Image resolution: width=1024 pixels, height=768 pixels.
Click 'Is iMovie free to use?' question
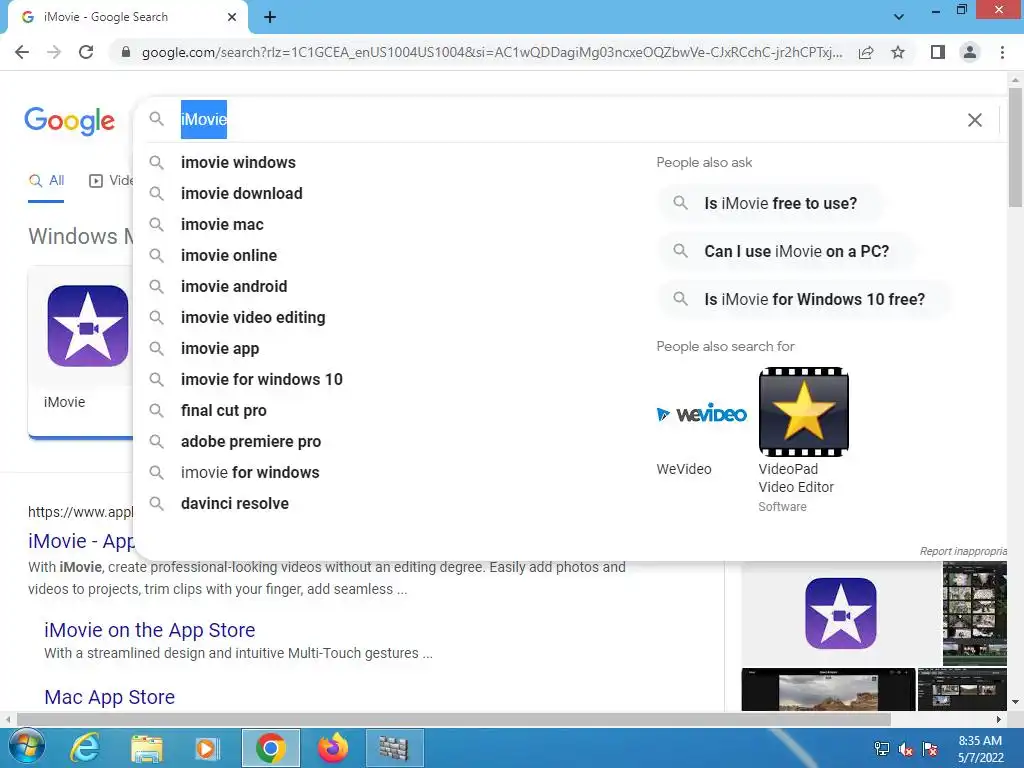[x=769, y=203]
